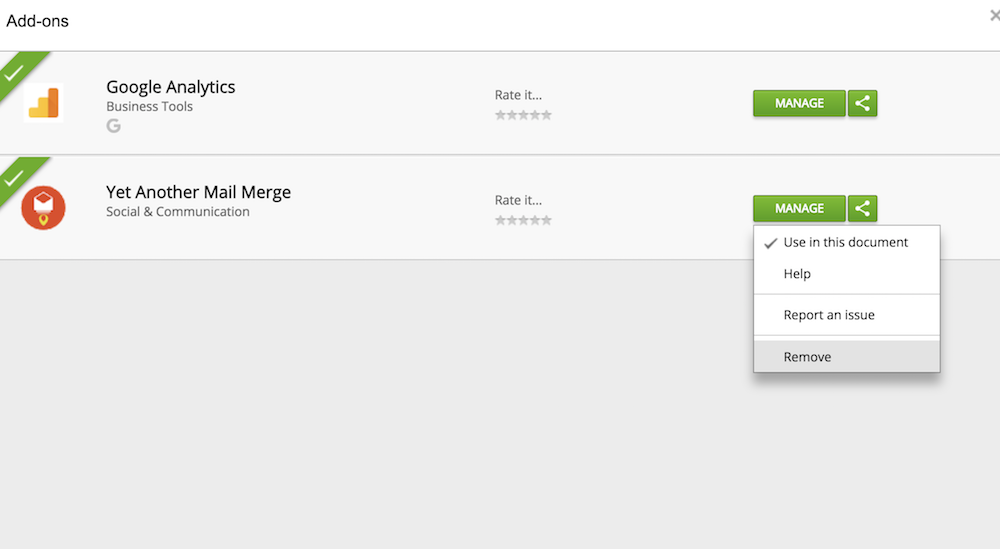1000x549 pixels.
Task: Select Remove from the Manage menu
Action: pos(807,357)
